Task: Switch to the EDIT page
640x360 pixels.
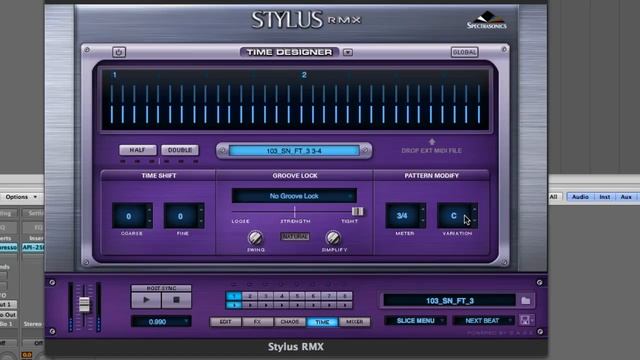Action: point(225,322)
